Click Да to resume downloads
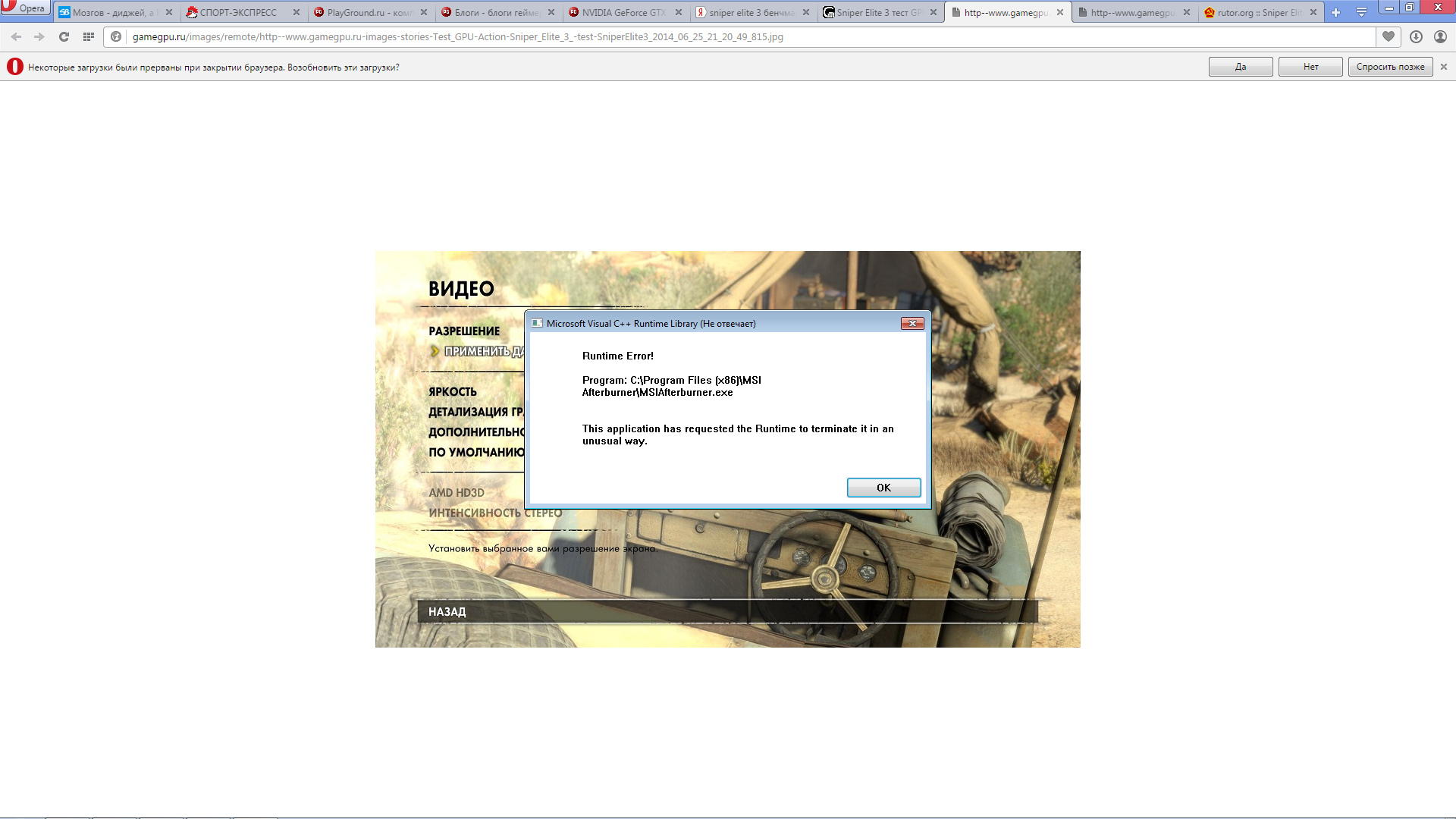Screen dimensions: 1456x819 (x=1241, y=67)
